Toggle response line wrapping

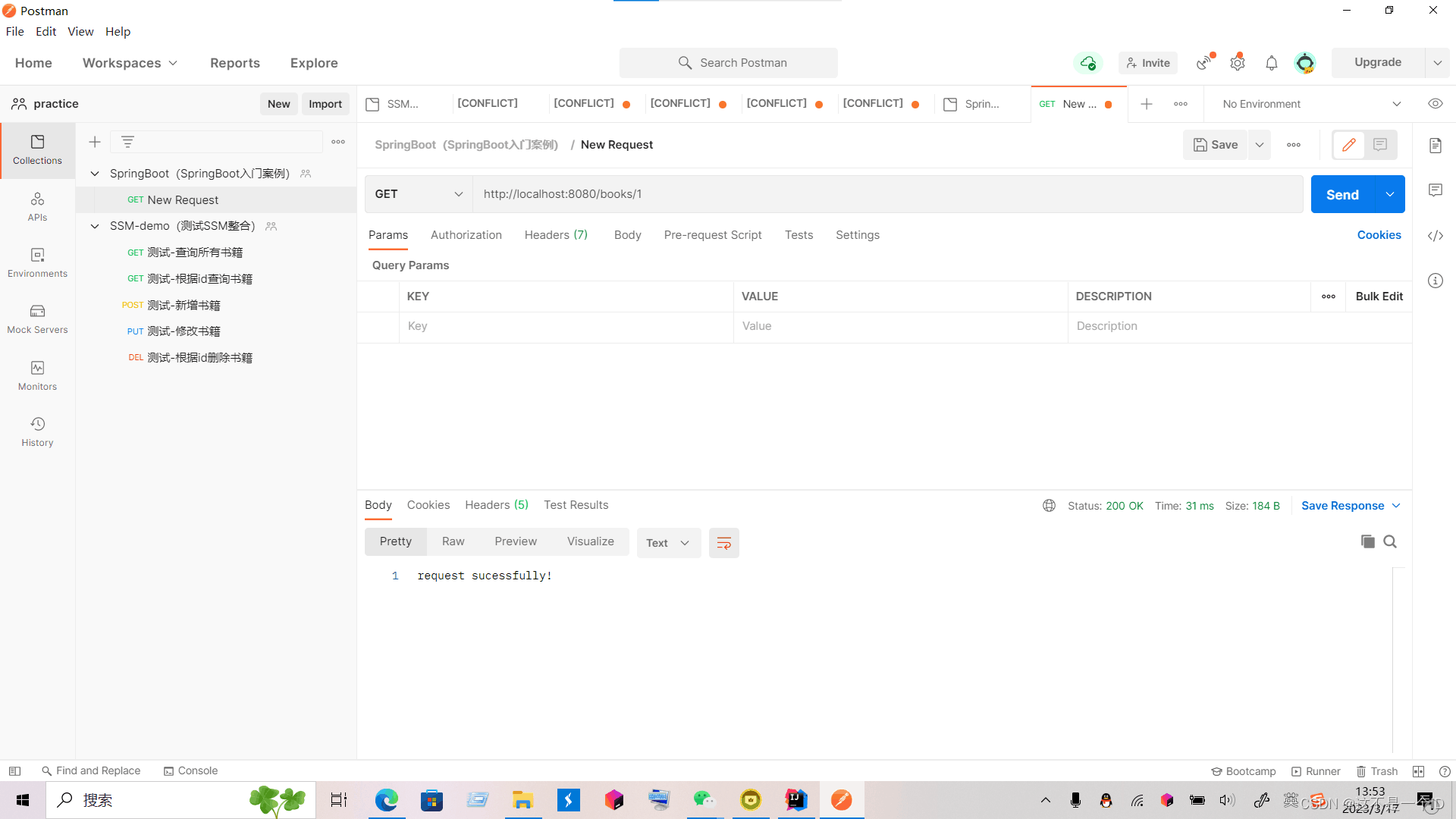click(x=724, y=543)
